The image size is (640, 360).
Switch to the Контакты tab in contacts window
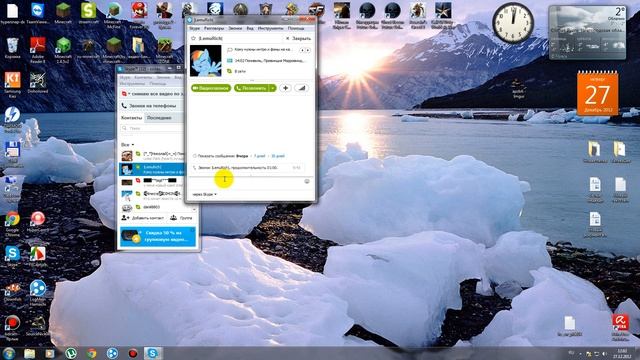click(x=131, y=118)
